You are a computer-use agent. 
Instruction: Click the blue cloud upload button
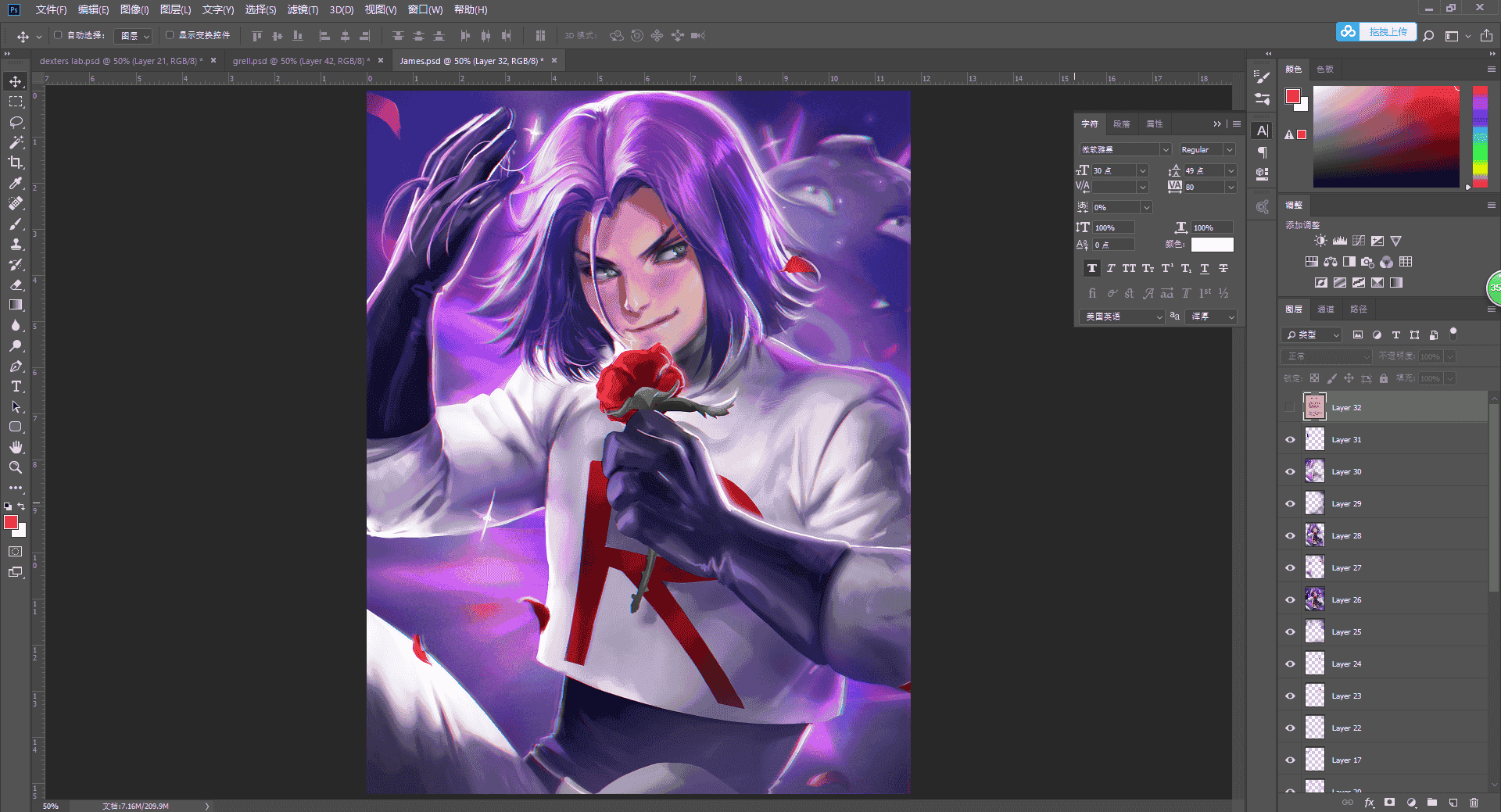tap(1376, 32)
